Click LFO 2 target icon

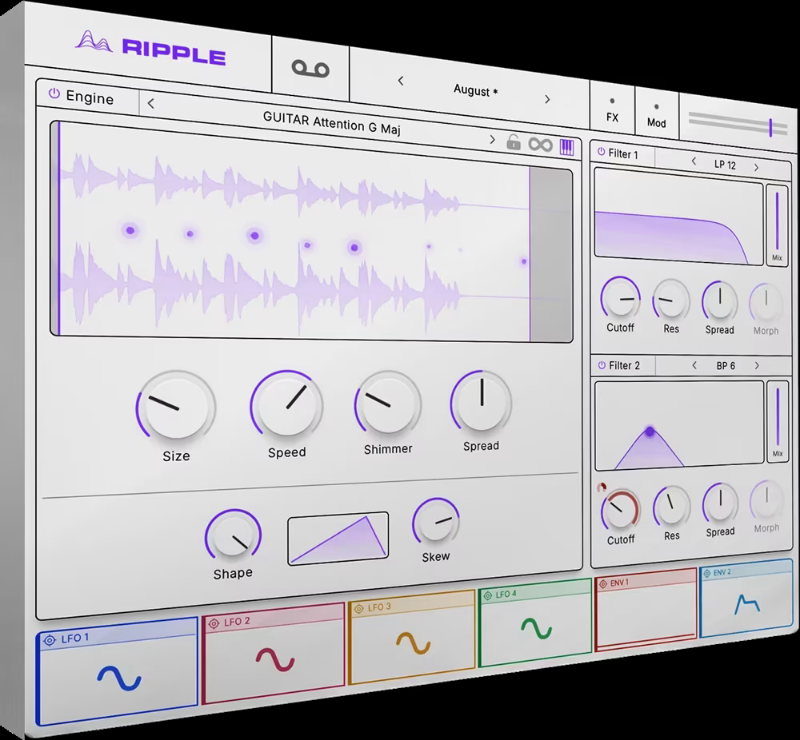(x=214, y=623)
